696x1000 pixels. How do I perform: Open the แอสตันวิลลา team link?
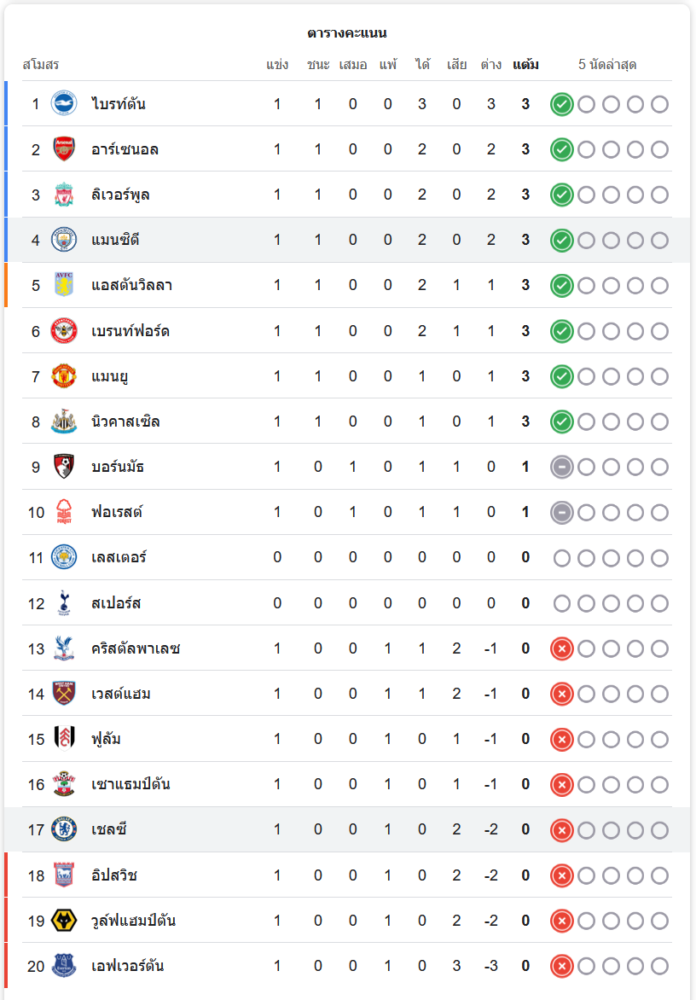coord(131,285)
